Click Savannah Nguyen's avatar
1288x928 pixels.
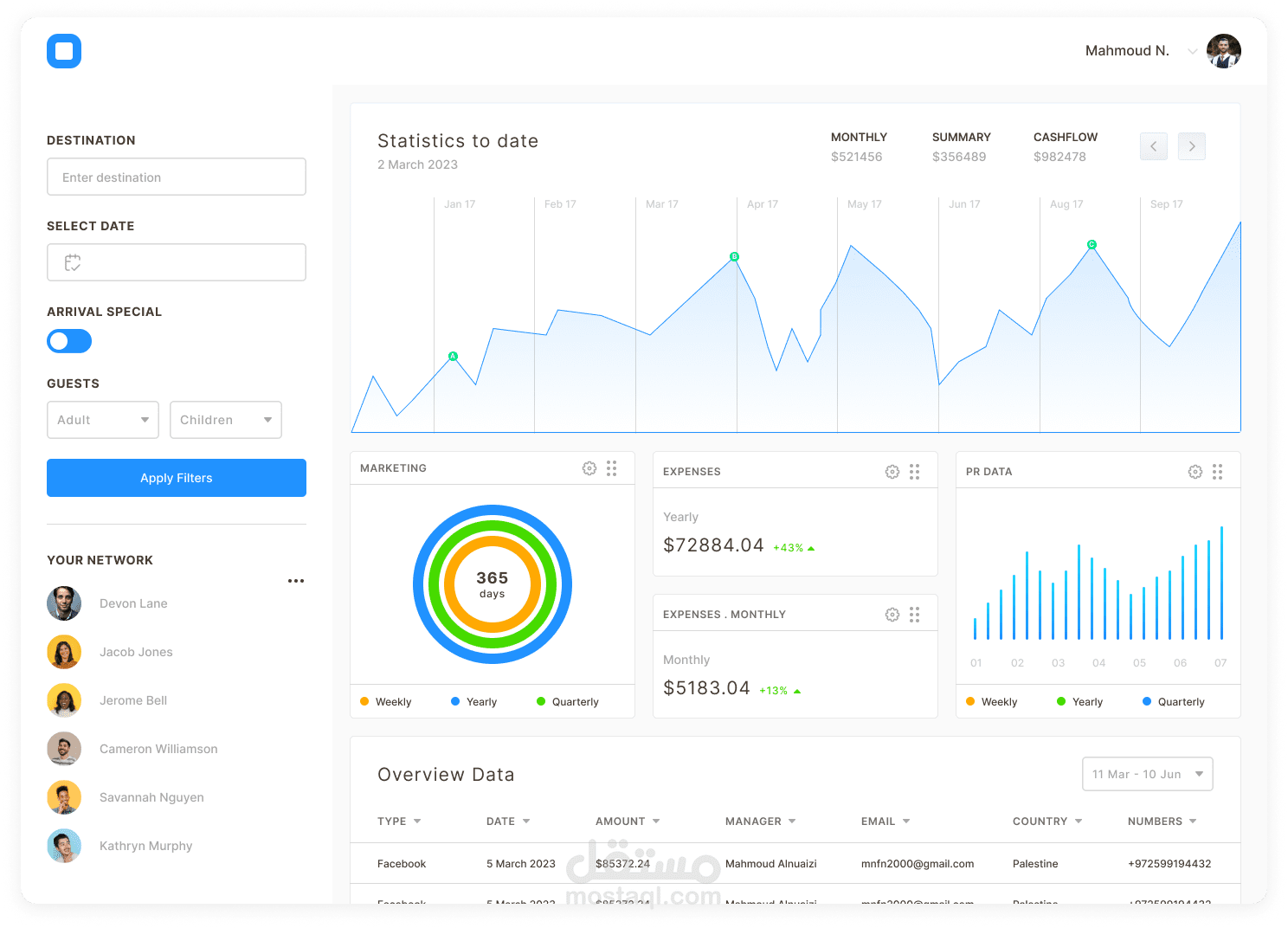pos(64,797)
